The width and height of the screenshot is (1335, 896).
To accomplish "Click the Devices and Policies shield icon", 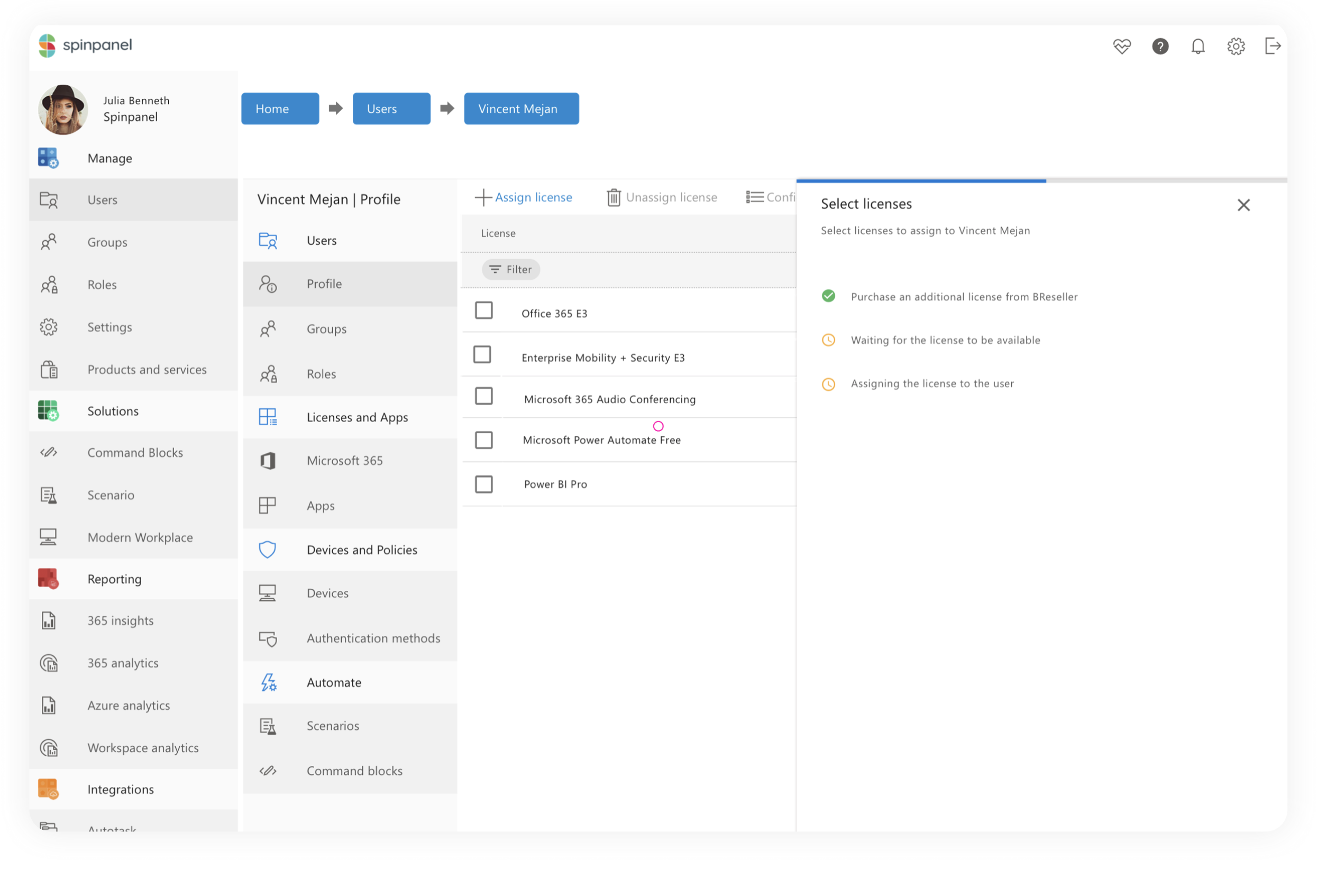I will tap(267, 549).
